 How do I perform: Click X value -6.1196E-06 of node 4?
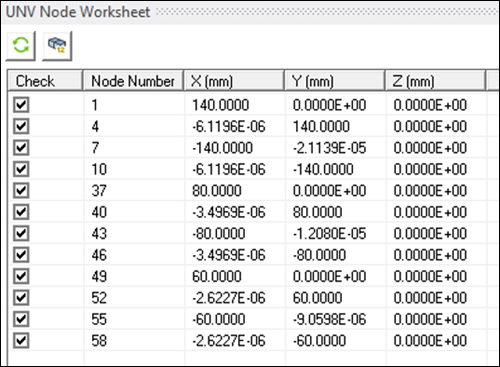pyautogui.click(x=229, y=126)
